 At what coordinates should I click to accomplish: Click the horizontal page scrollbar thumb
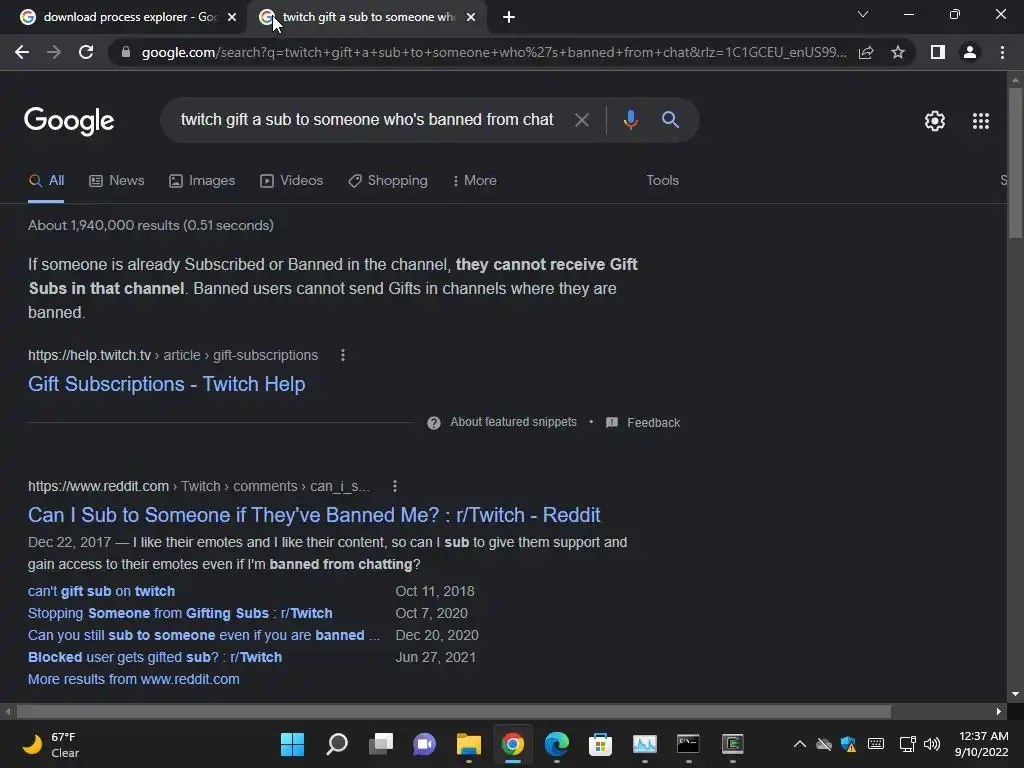(454, 711)
